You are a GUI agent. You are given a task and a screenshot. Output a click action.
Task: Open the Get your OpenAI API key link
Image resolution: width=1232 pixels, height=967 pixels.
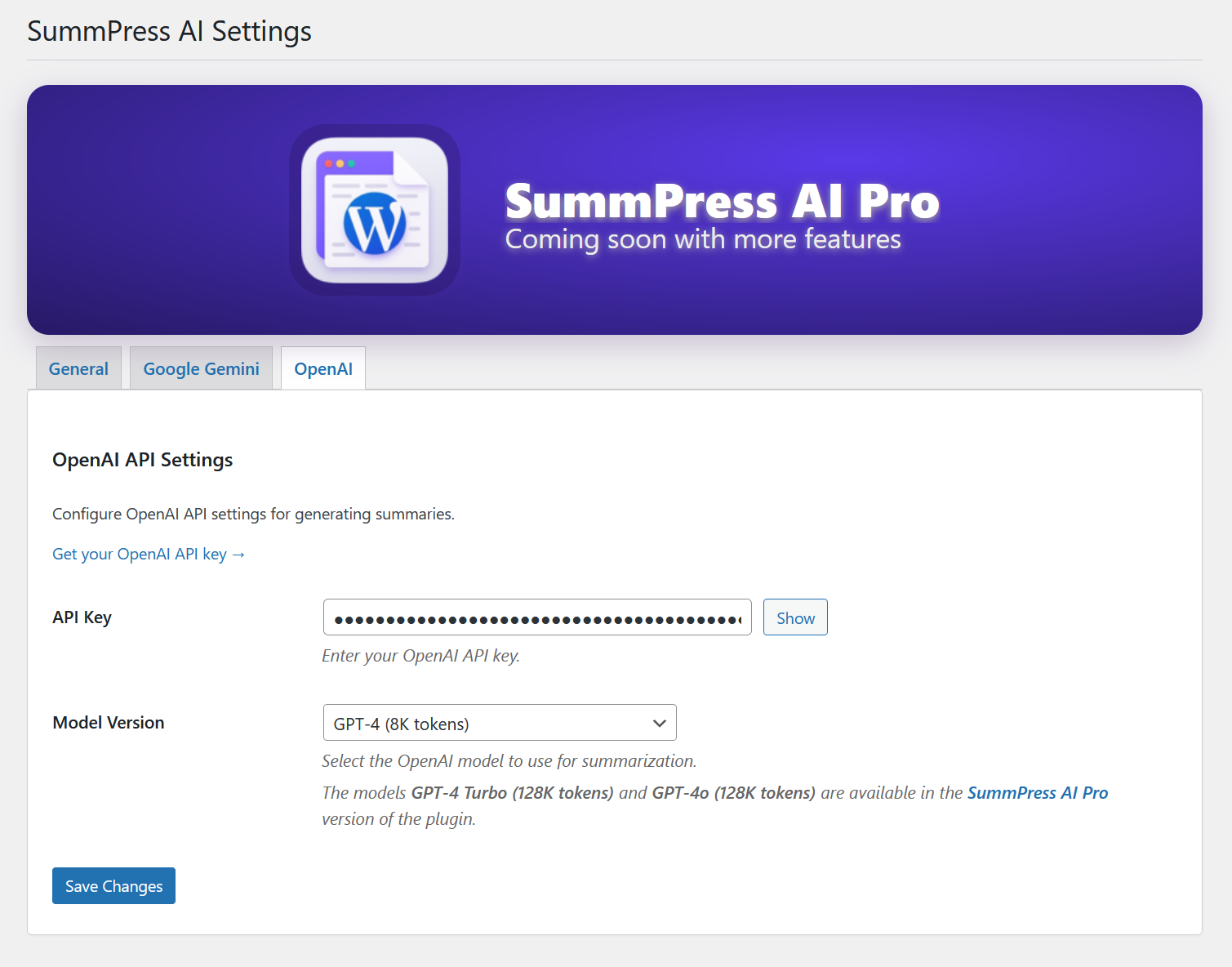click(149, 554)
